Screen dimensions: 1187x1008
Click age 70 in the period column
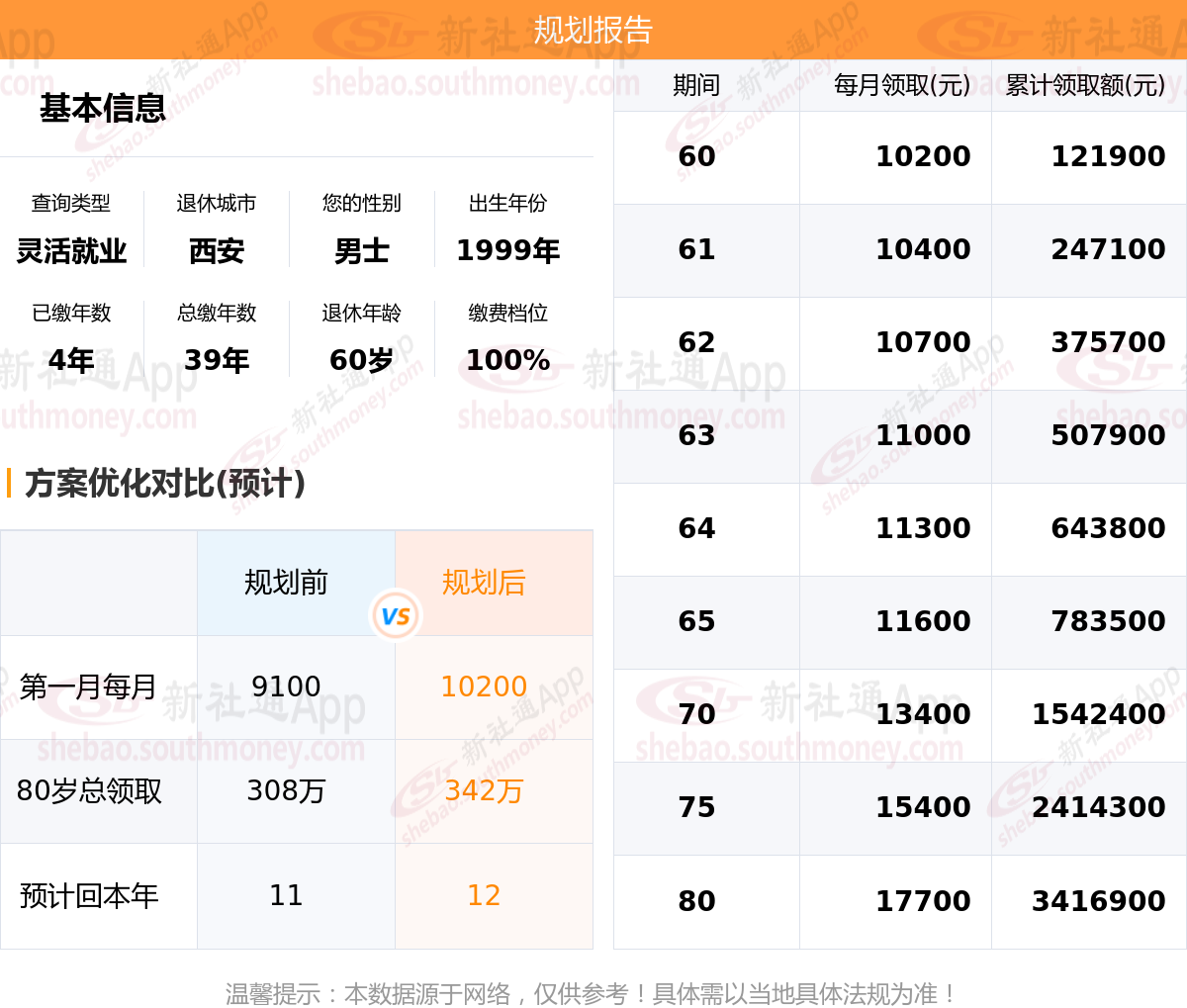pyautogui.click(x=696, y=714)
